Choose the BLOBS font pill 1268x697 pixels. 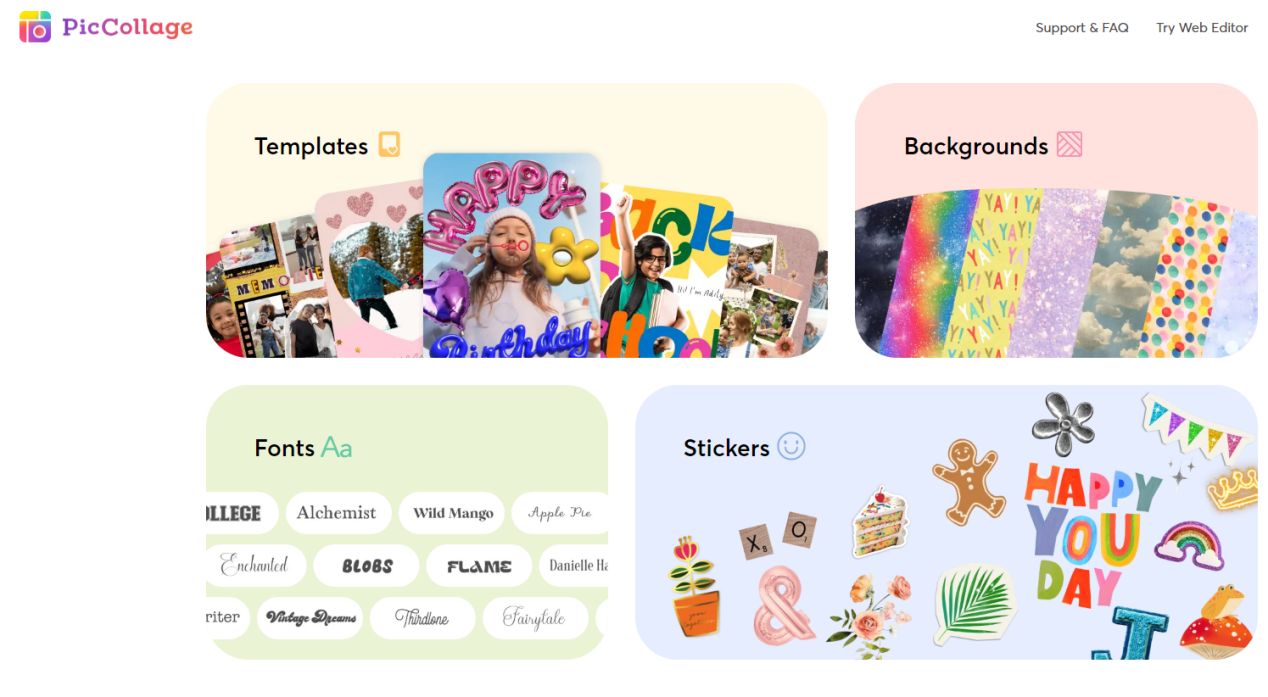point(367,566)
